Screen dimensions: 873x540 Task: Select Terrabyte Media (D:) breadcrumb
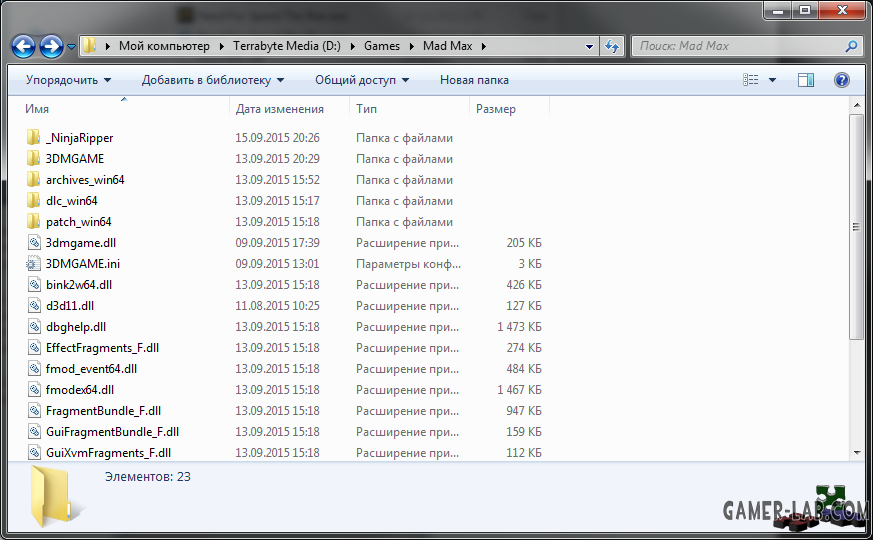point(287,46)
